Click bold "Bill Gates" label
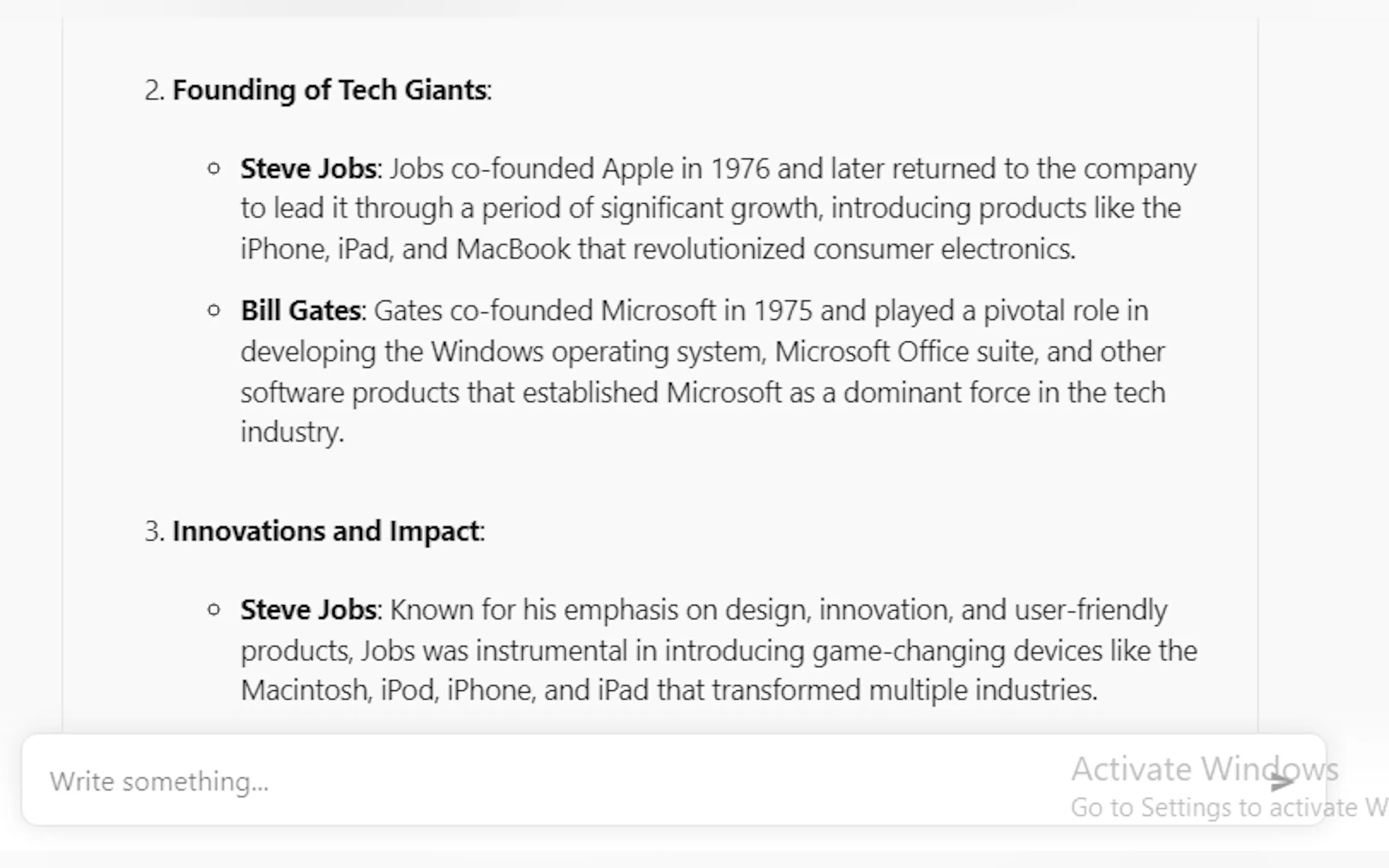Viewport: 1389px width, 868px height. 300,310
